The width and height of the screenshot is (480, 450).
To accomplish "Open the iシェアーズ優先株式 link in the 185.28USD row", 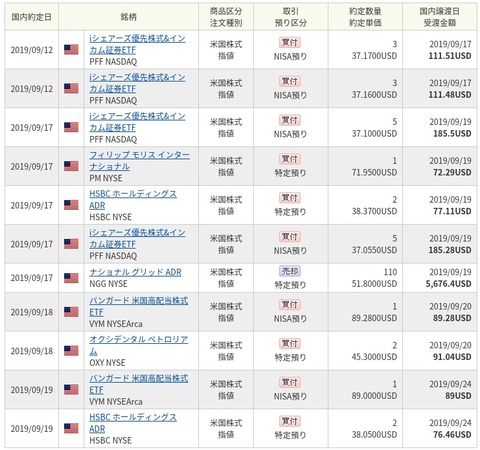I will pyautogui.click(x=137, y=239).
